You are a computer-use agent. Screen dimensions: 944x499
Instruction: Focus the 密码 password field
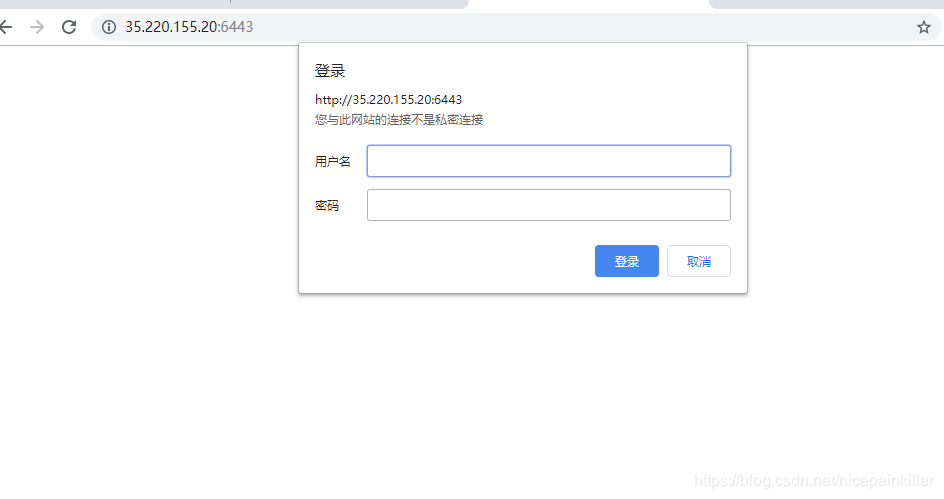pyautogui.click(x=548, y=205)
